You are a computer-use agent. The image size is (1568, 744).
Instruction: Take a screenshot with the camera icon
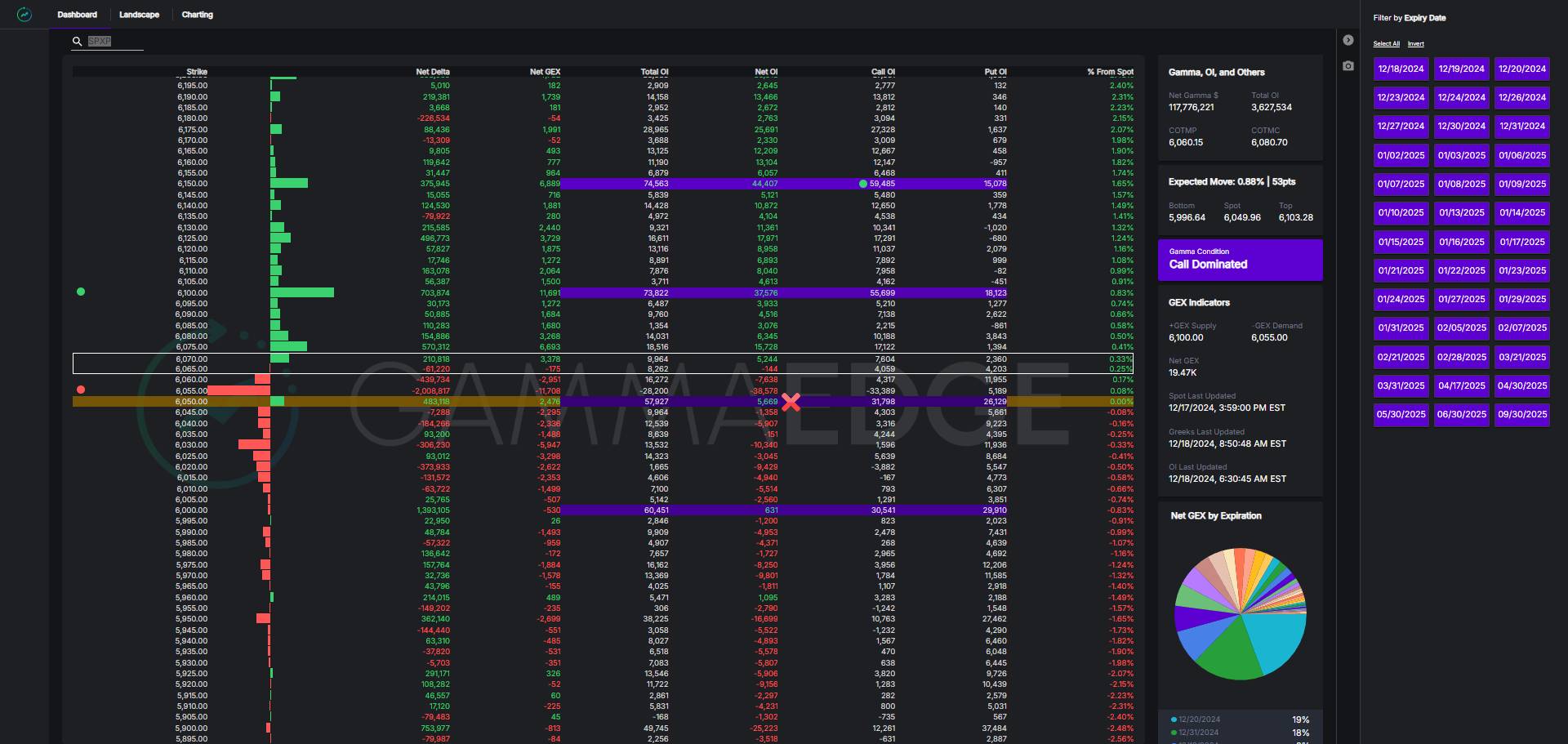(x=1348, y=65)
